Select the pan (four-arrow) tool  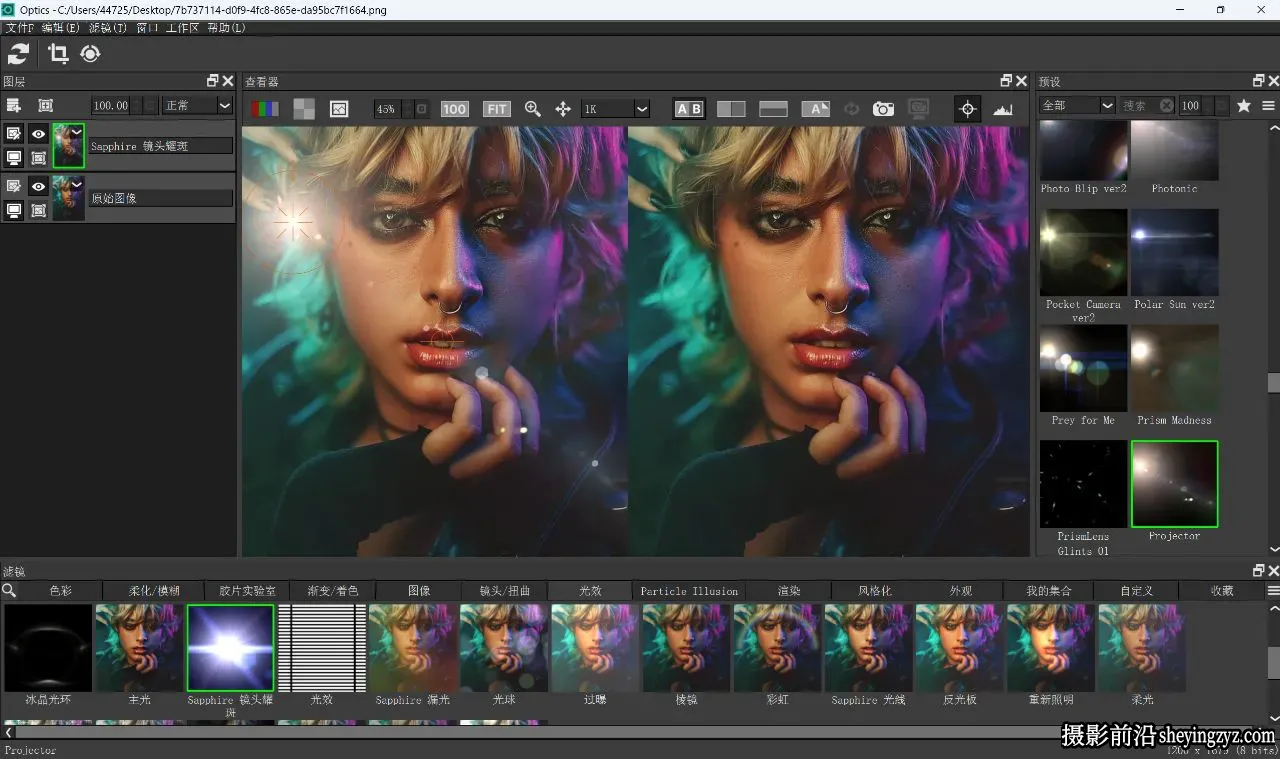[x=563, y=109]
